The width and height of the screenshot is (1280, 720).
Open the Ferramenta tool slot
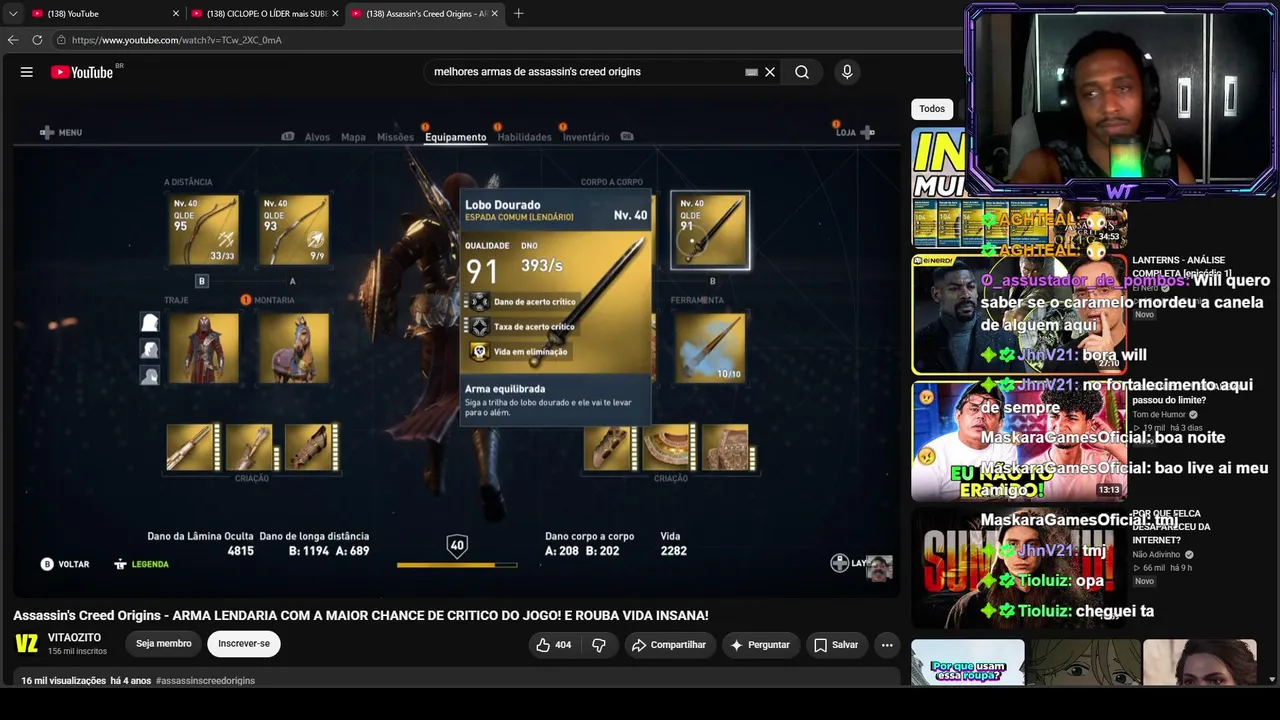(x=710, y=348)
